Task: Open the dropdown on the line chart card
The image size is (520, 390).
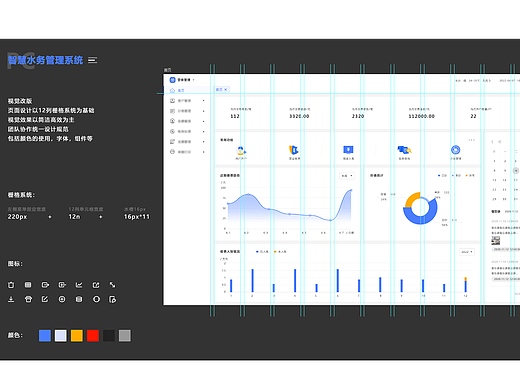Action: [347, 176]
